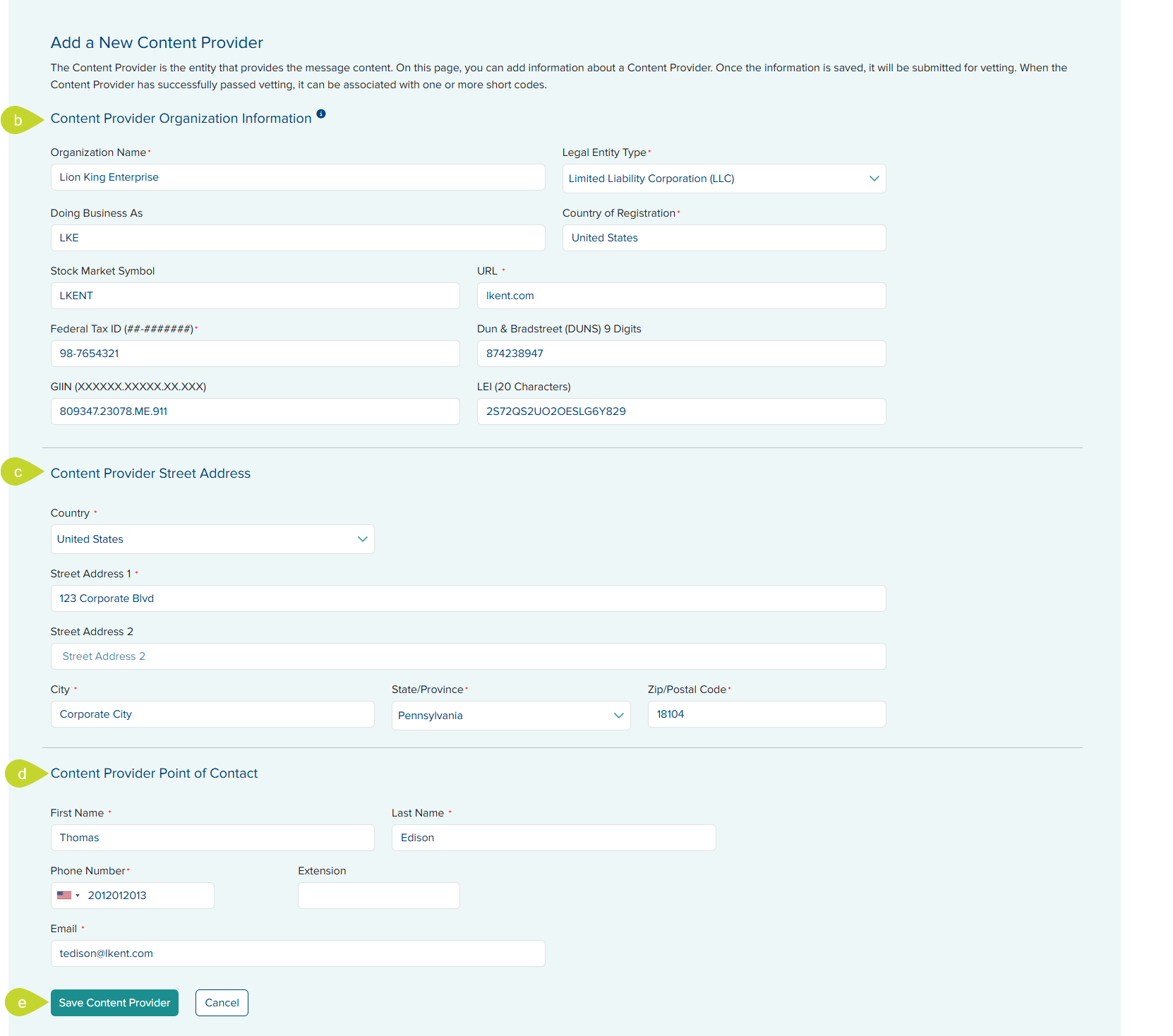Expand the State/Province dropdown showing Pennsylvania
1173x1036 pixels.
pos(511,716)
